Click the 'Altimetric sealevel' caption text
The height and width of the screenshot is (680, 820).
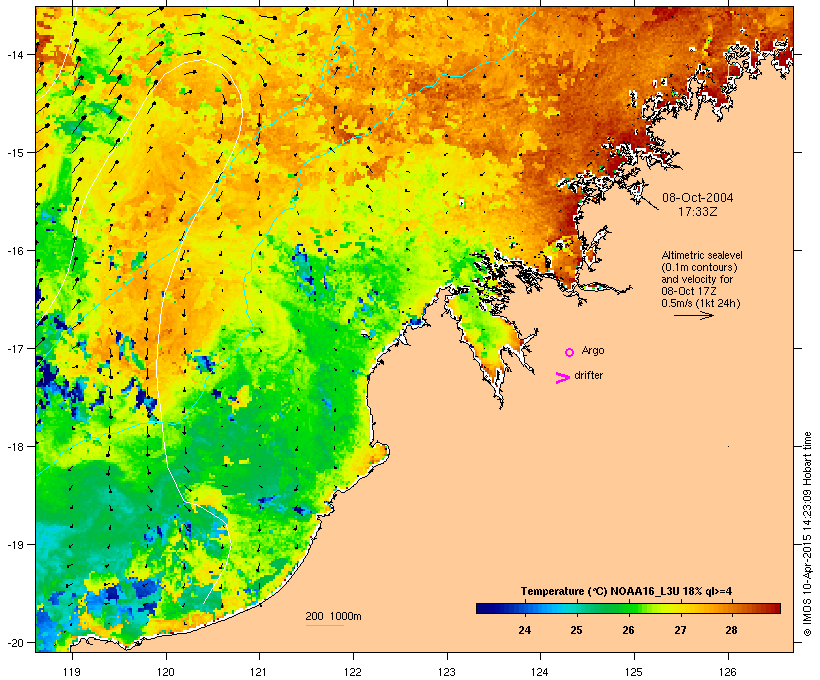[x=702, y=255]
